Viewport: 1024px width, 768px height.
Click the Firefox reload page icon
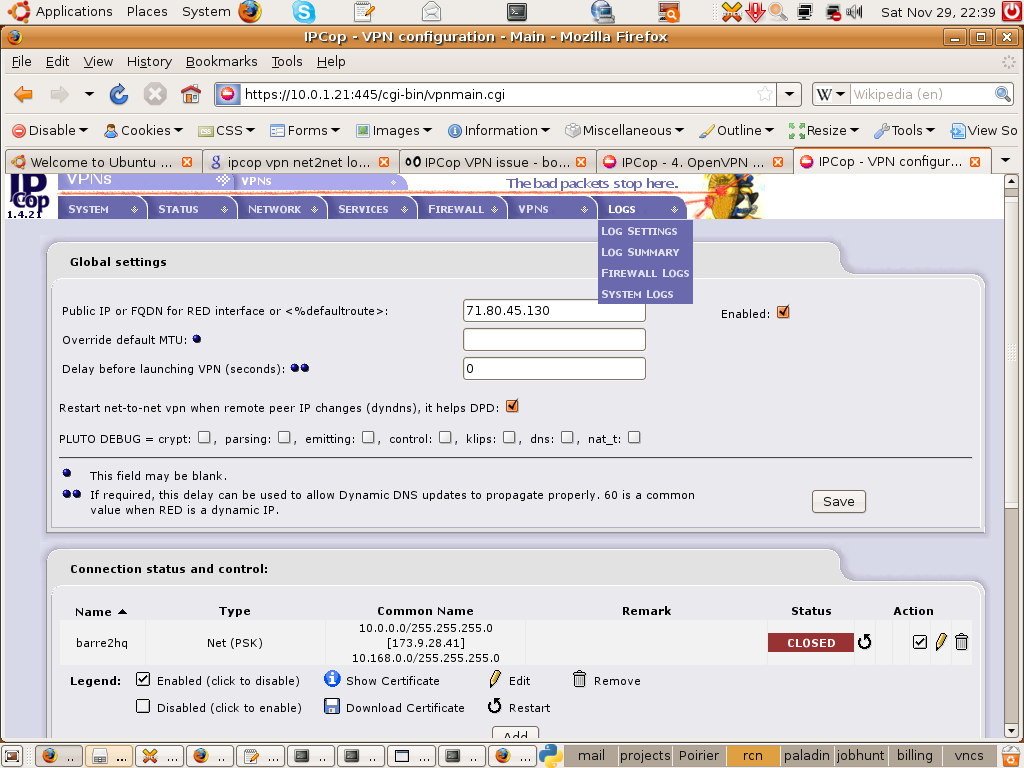point(119,95)
